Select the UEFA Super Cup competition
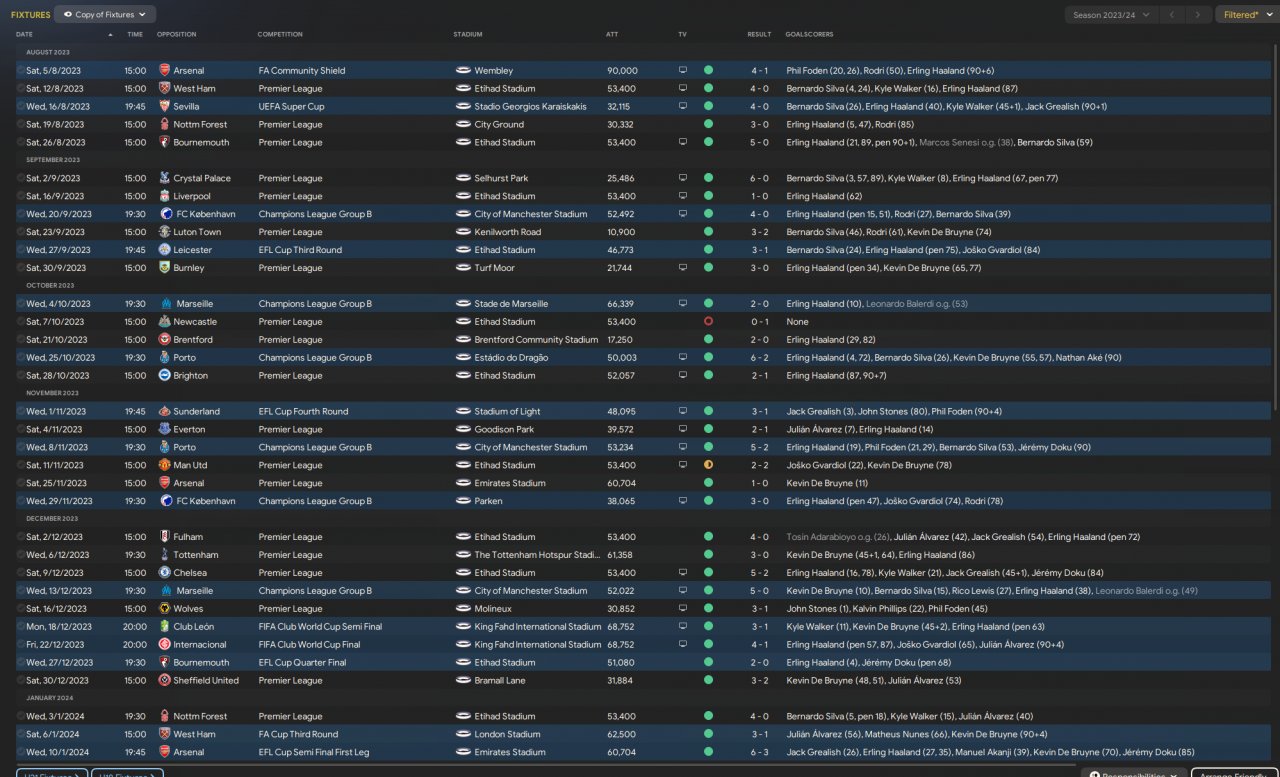The width and height of the screenshot is (1280, 777). [292, 107]
